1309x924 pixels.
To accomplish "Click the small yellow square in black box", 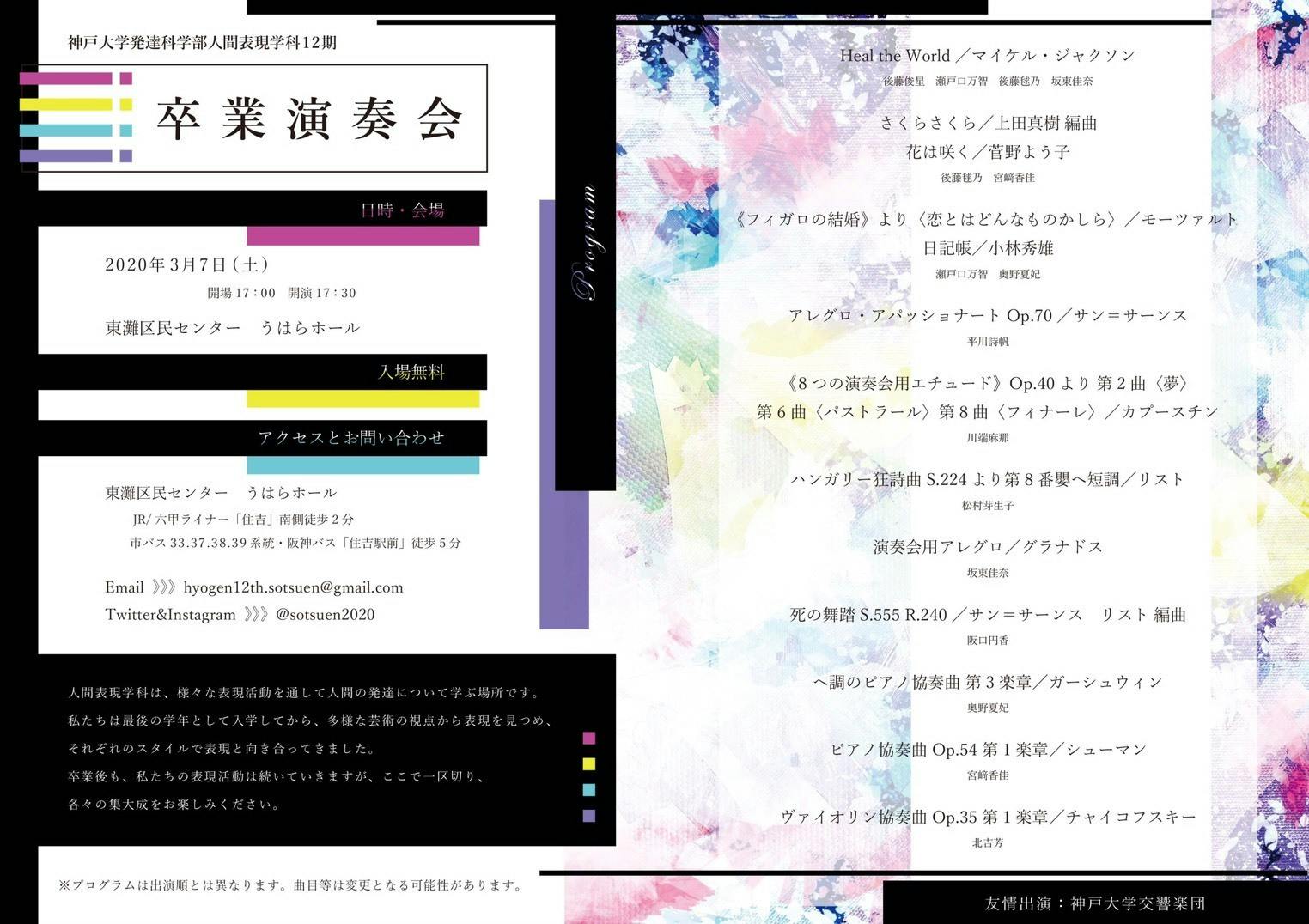I will click(x=588, y=763).
